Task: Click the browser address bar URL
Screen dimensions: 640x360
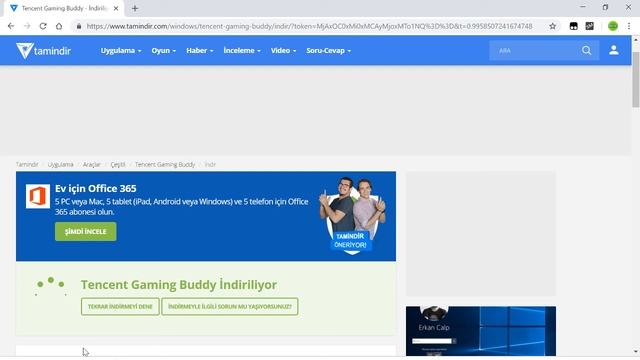Action: tap(309, 26)
